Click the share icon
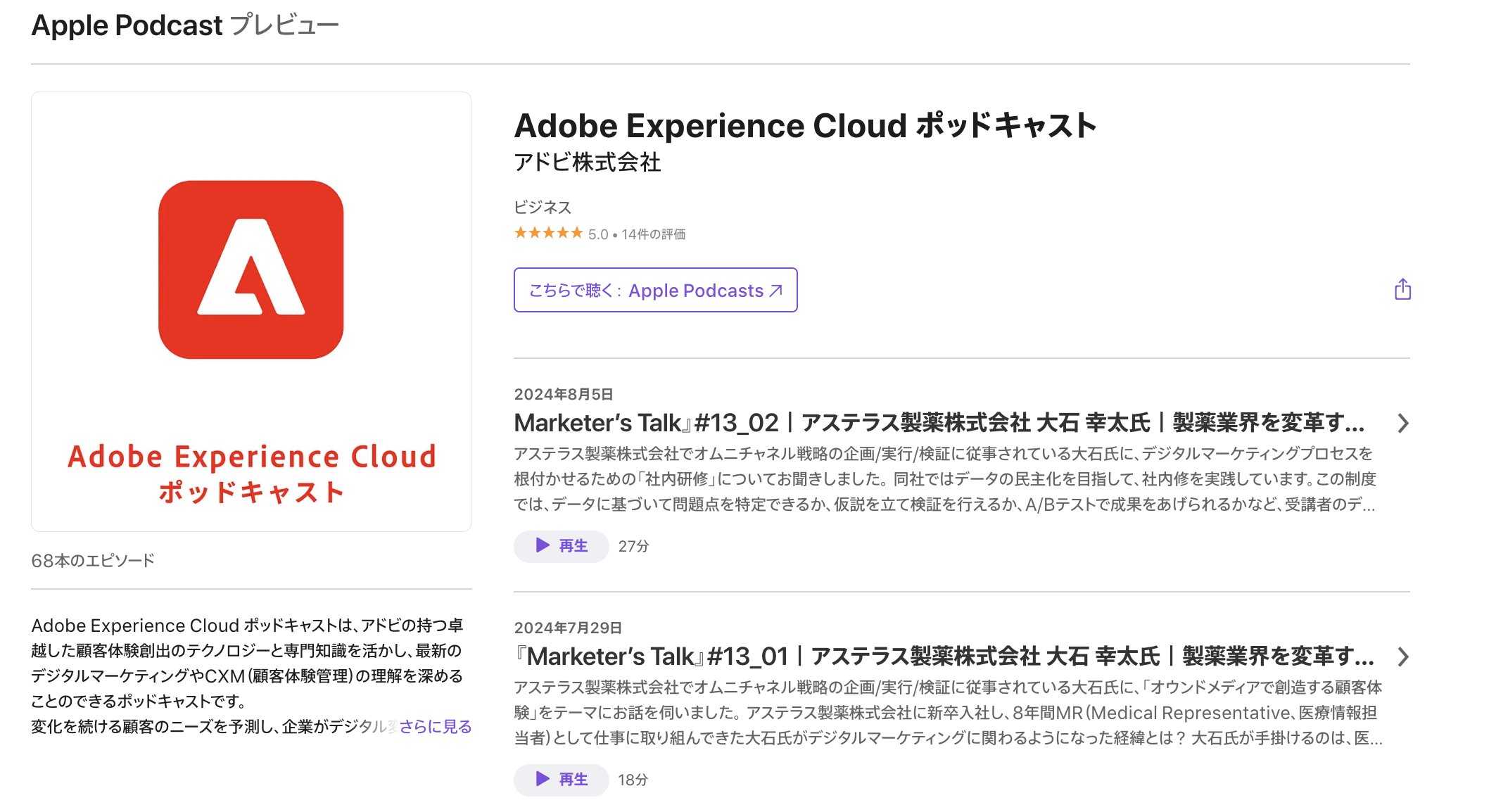The height and width of the screenshot is (812, 1496). click(x=1402, y=289)
